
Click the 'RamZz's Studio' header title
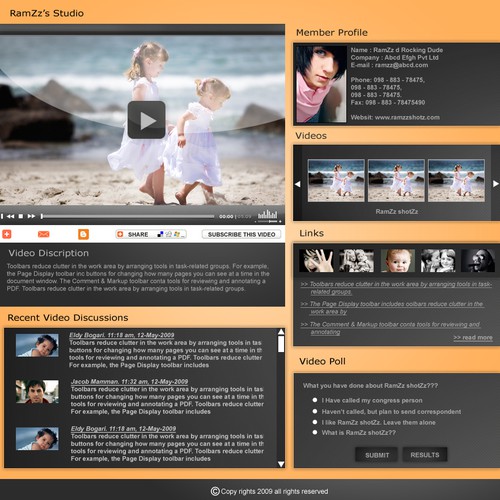pos(47,13)
